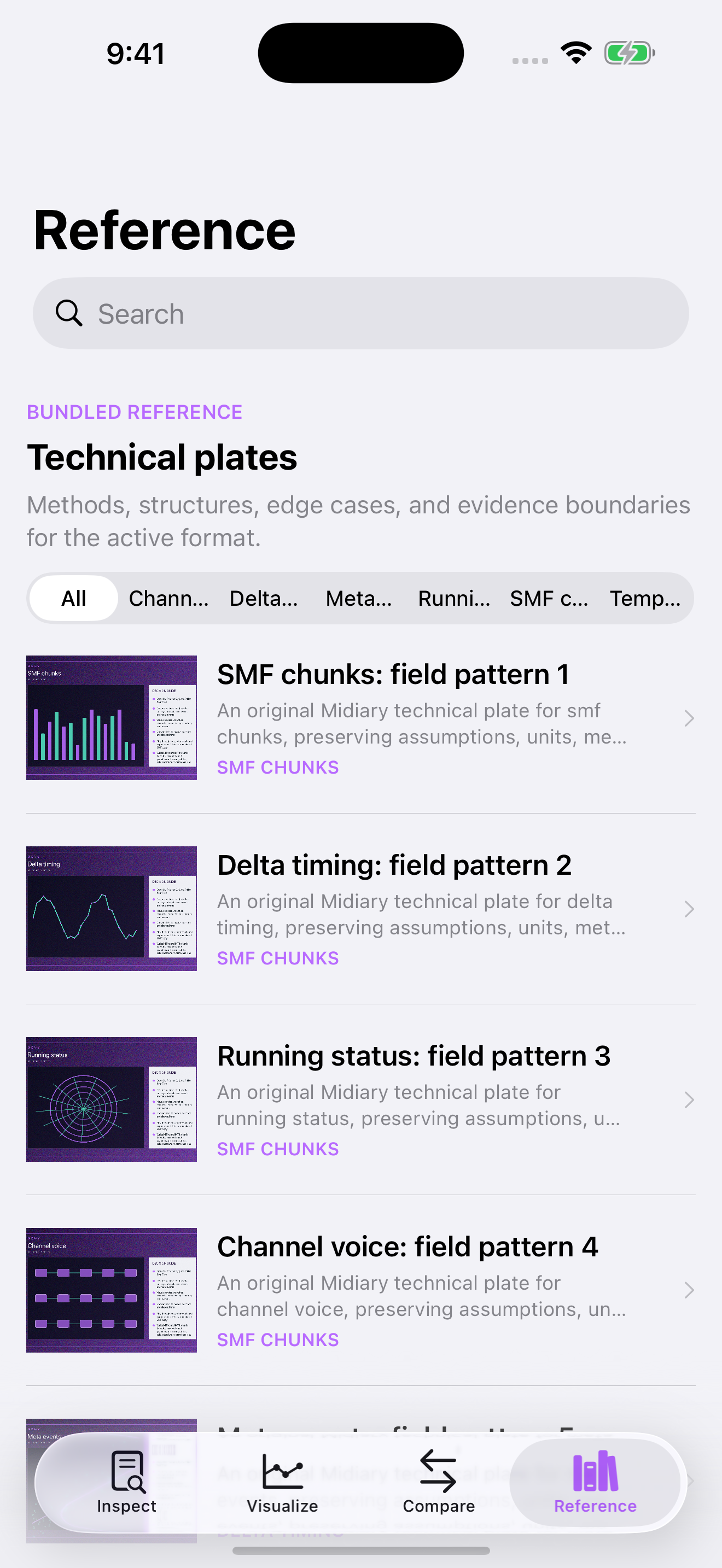Expand Delta timing: field pattern 2 chevron

pyautogui.click(x=689, y=909)
